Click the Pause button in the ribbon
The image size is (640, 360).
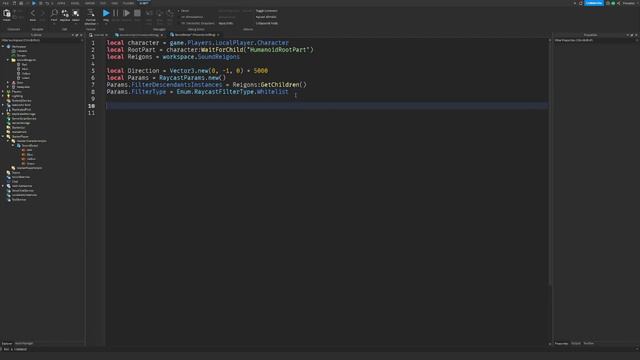[116, 14]
